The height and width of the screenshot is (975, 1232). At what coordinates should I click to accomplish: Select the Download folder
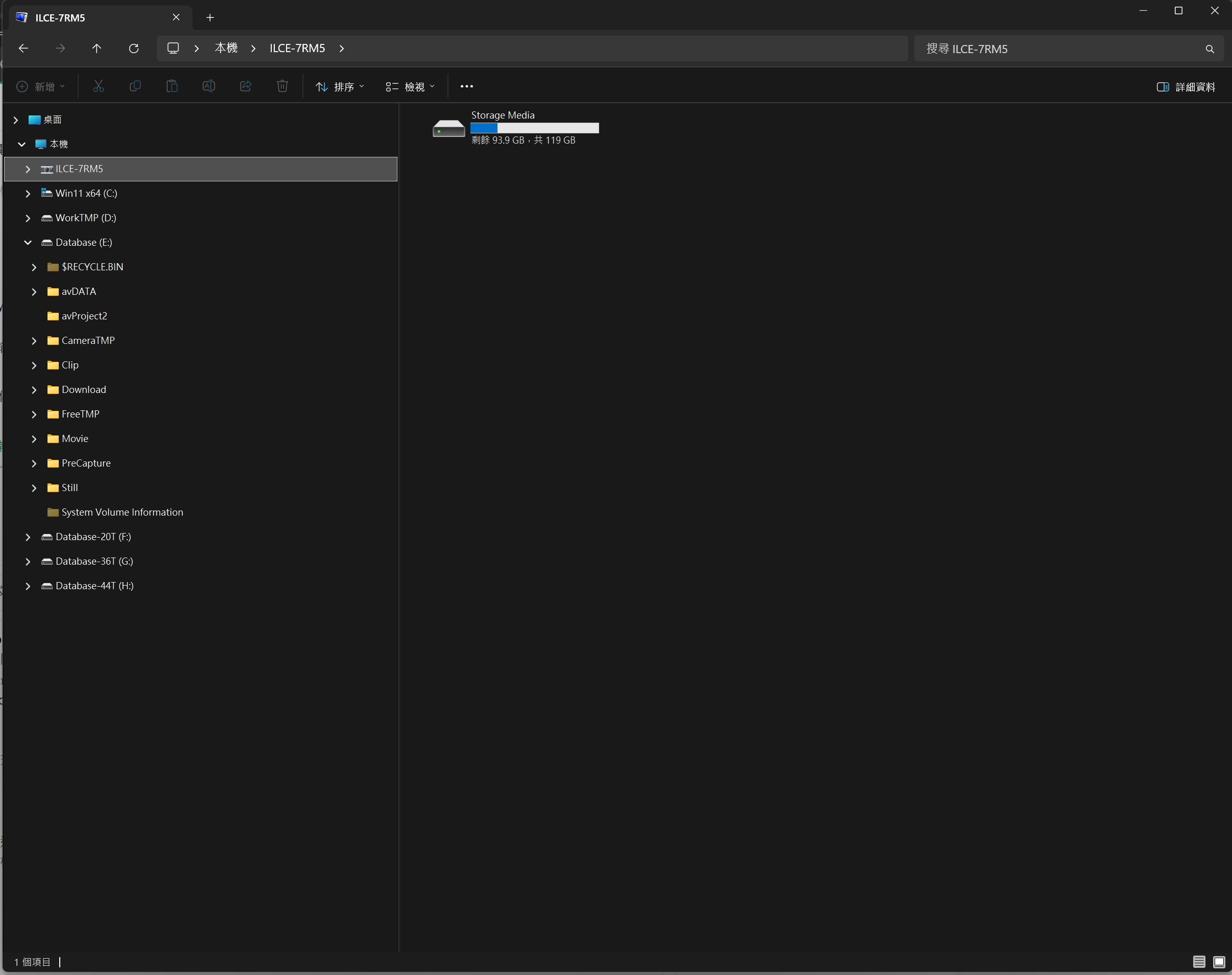coord(84,390)
